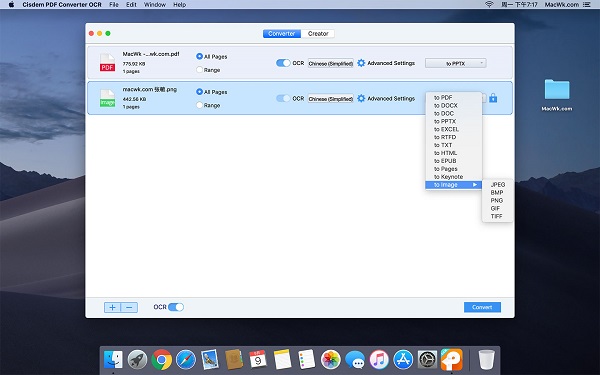600x375 pixels.
Task: Click Advanced Settings label in PDF row
Action: click(391, 63)
